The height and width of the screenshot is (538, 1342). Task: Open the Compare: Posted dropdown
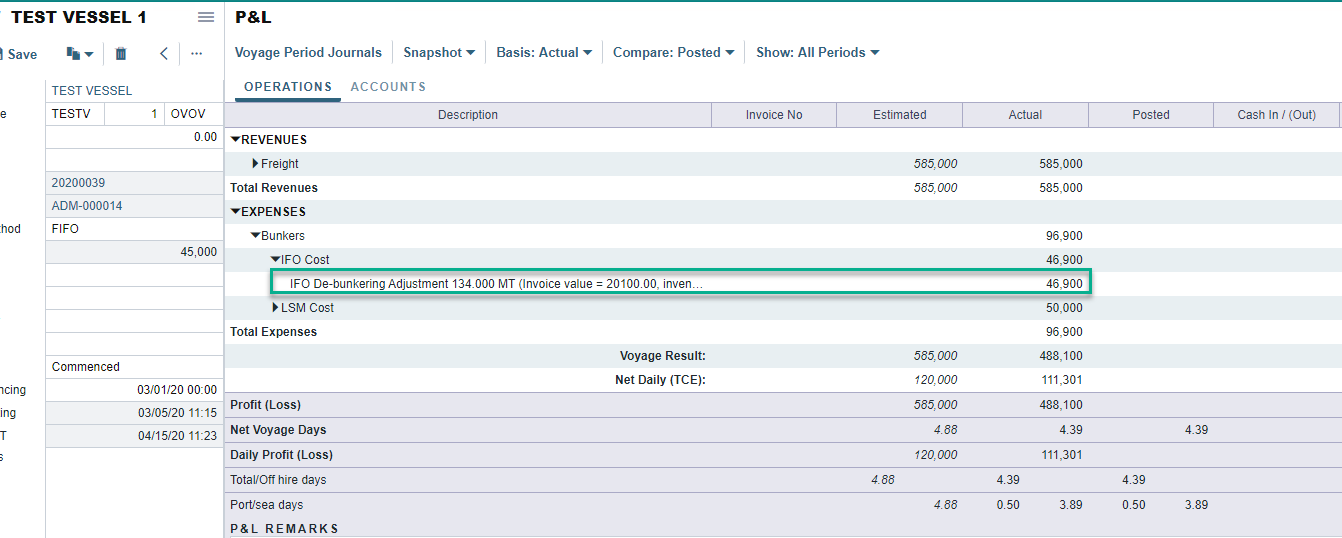[x=673, y=53]
